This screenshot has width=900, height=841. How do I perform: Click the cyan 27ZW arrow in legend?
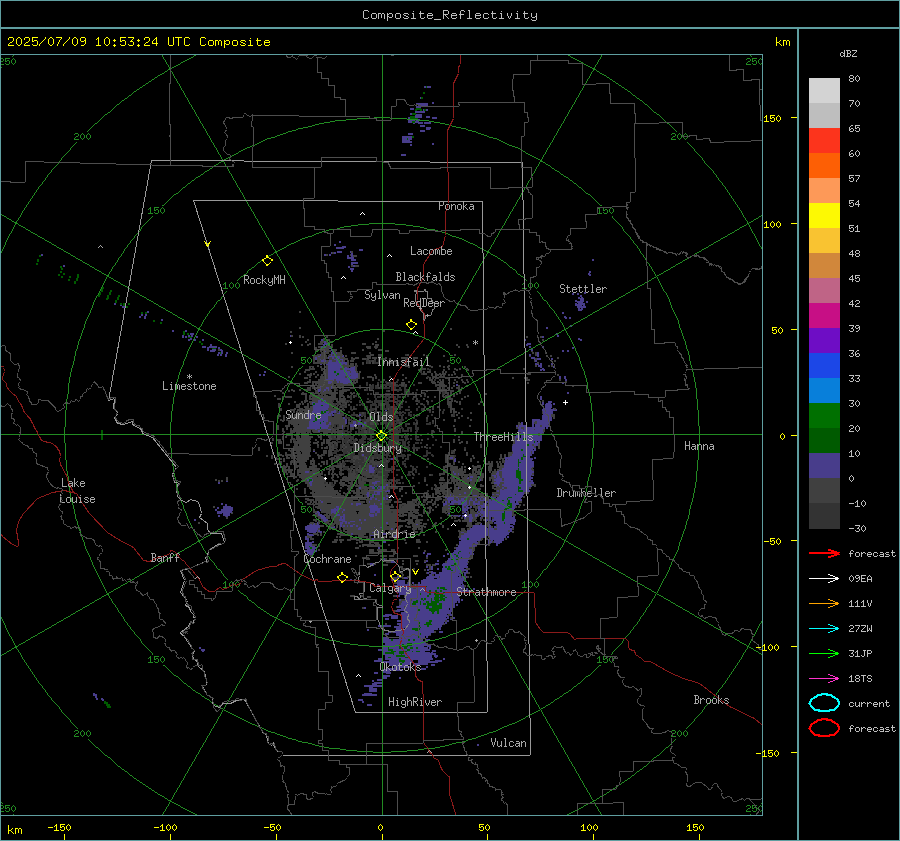pos(824,628)
